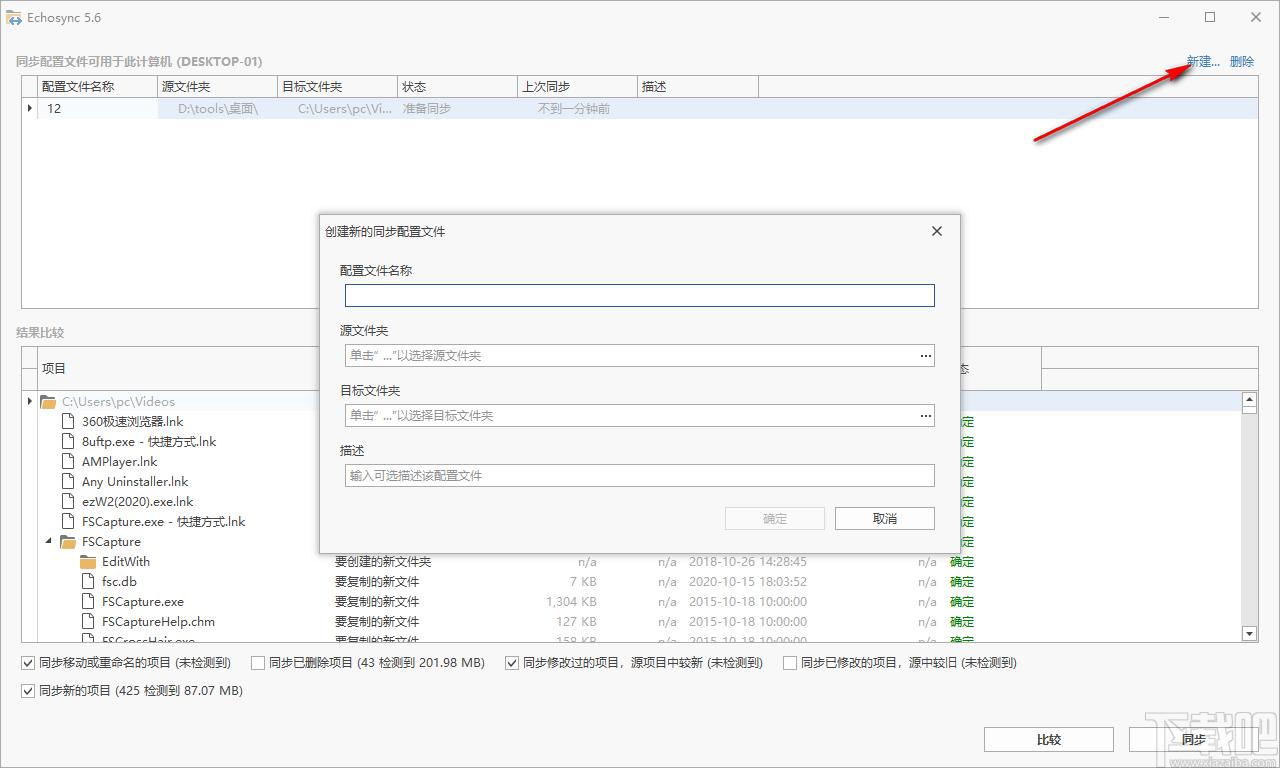
Task: Toggle 同步移动或重命名的项目 checkbox
Action: (28, 662)
